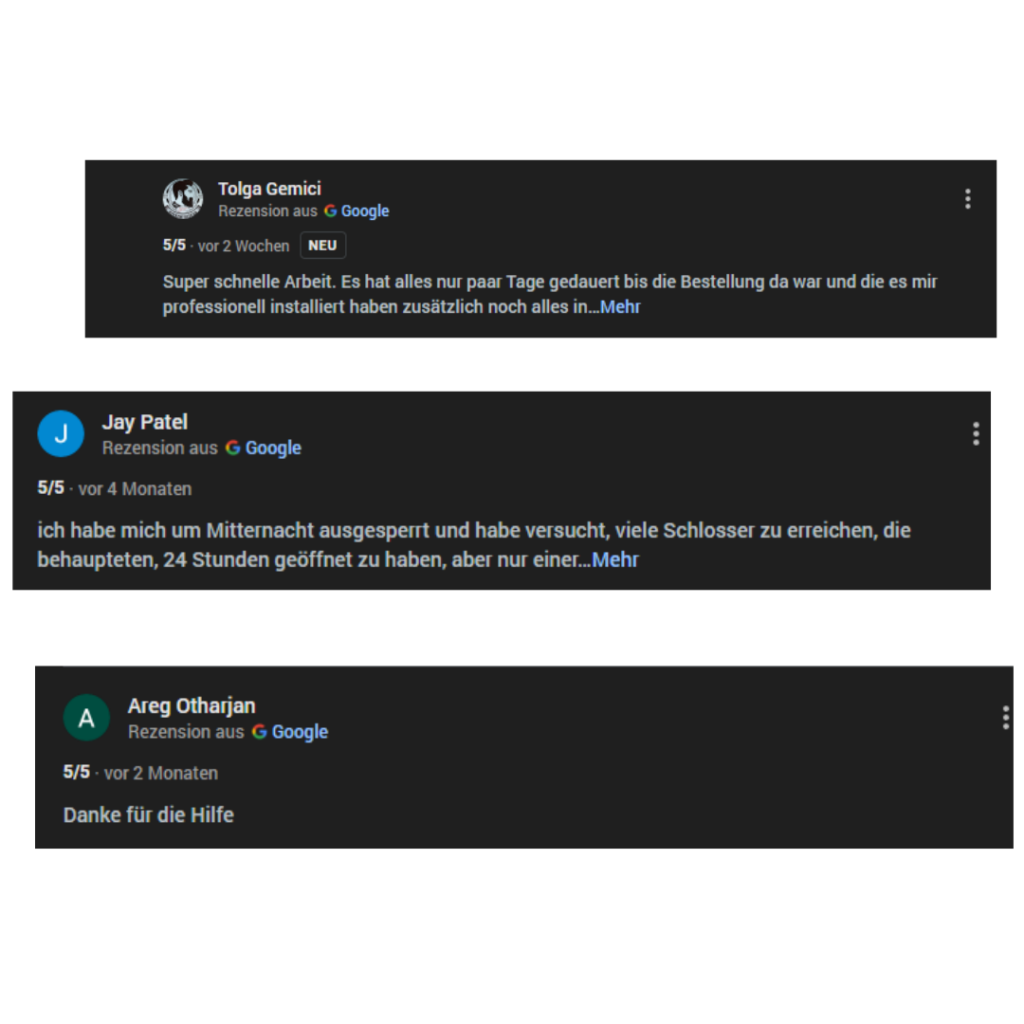Viewport: 1024px width, 1024px height.
Task: Click the reviewer name Jay Patel
Action: [x=144, y=422]
